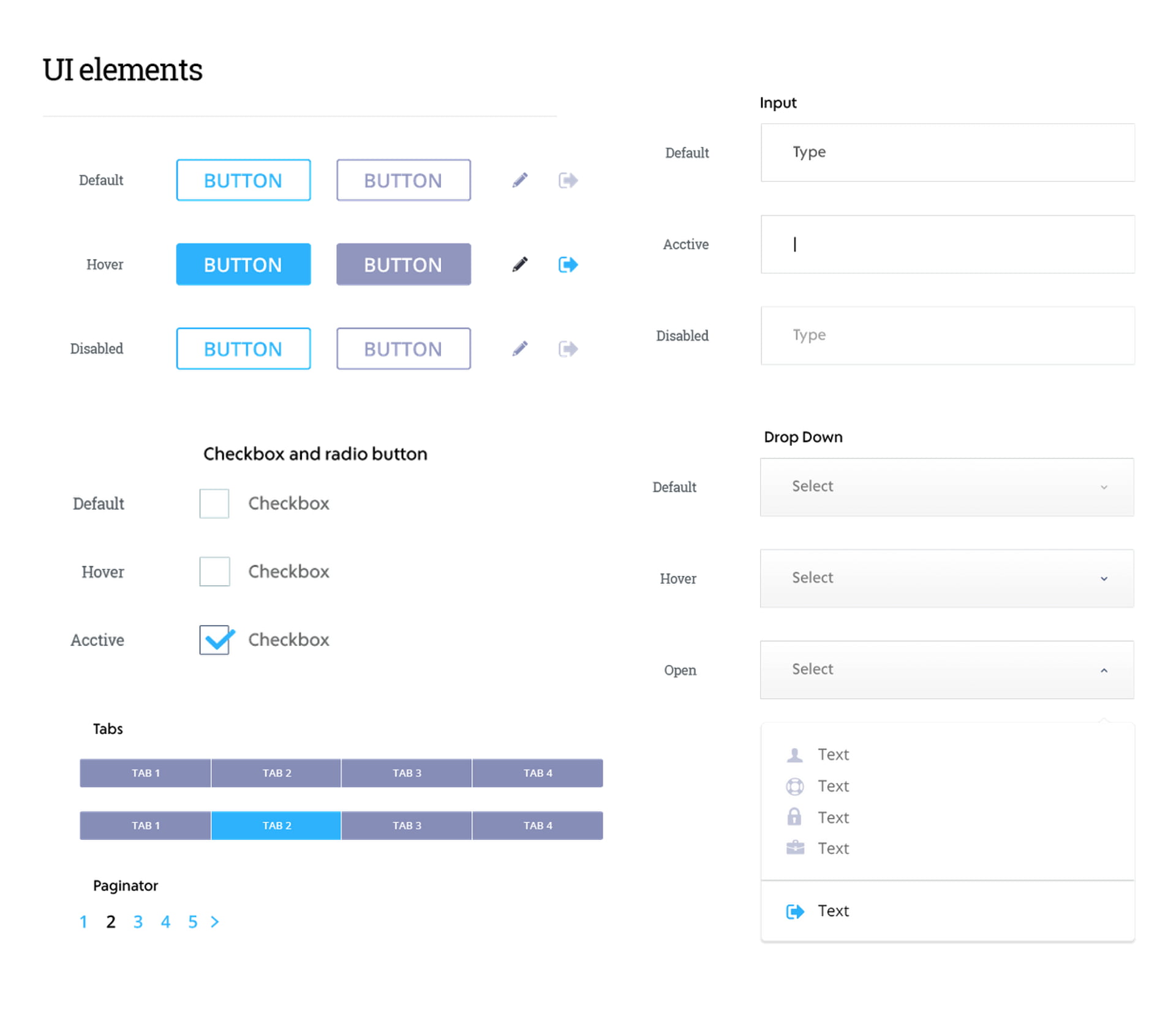Switch to TAB 3 in the top tab bar

[x=406, y=773]
